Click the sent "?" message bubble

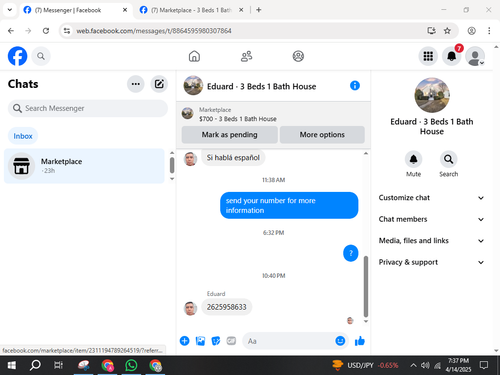pos(351,253)
